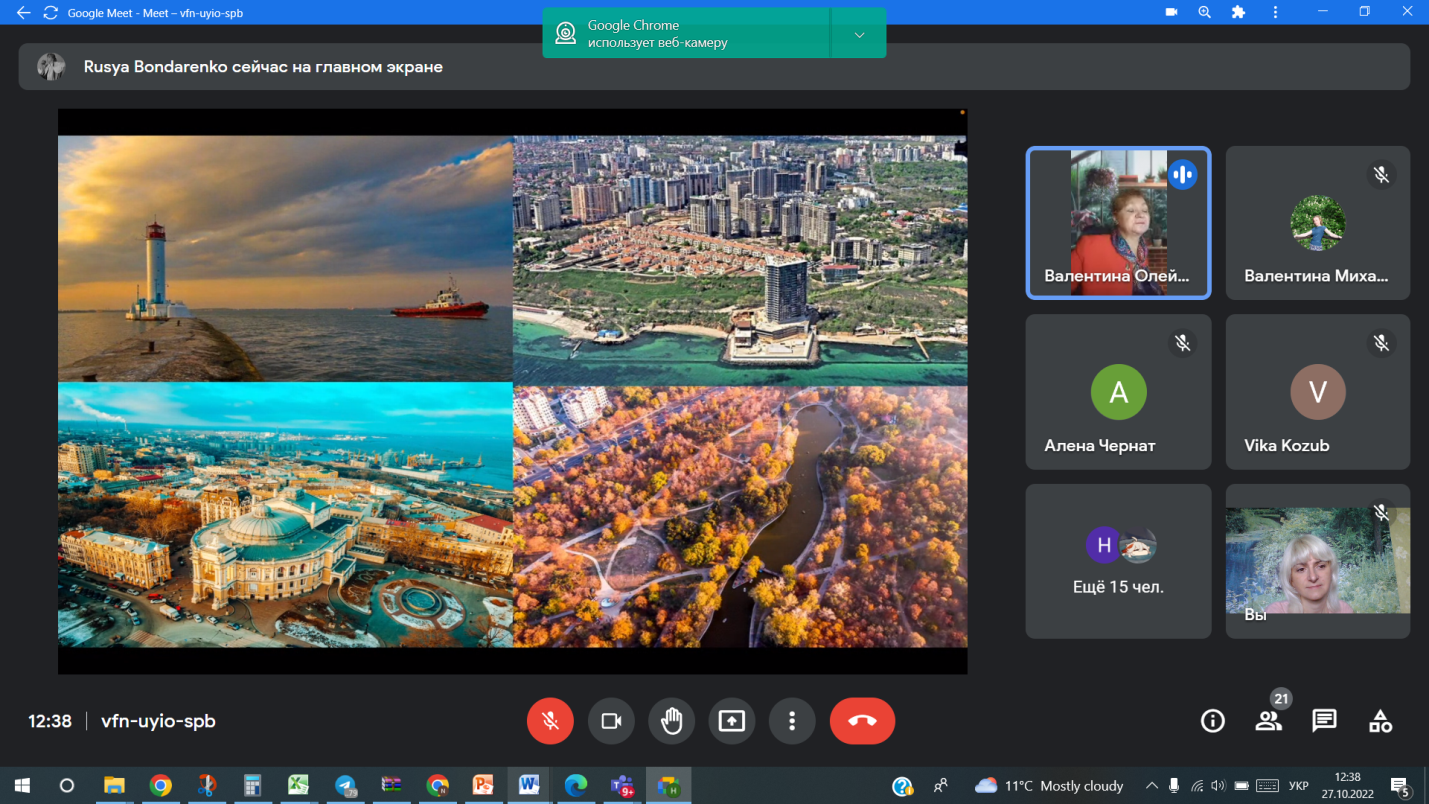Click the back arrow in title bar
The image size is (1429, 804).
(24, 13)
